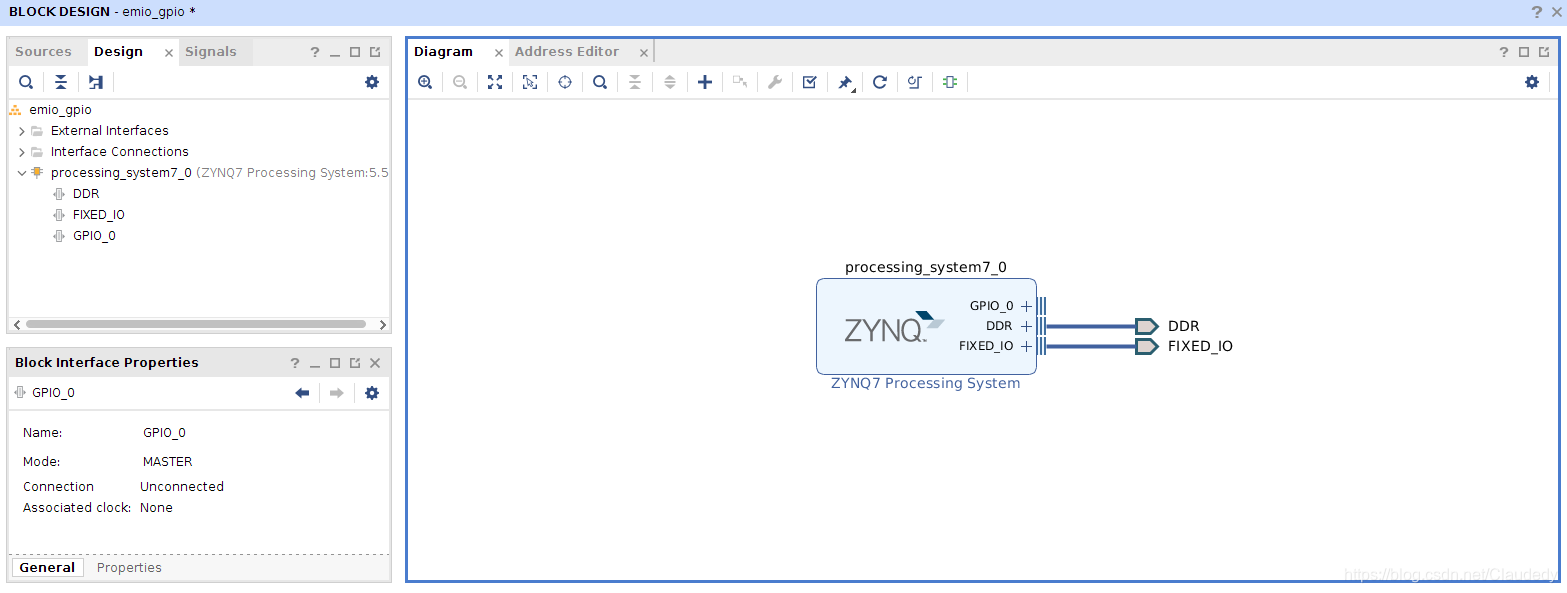Go back in Block Interface Properties
1567x593 pixels.
(x=302, y=393)
